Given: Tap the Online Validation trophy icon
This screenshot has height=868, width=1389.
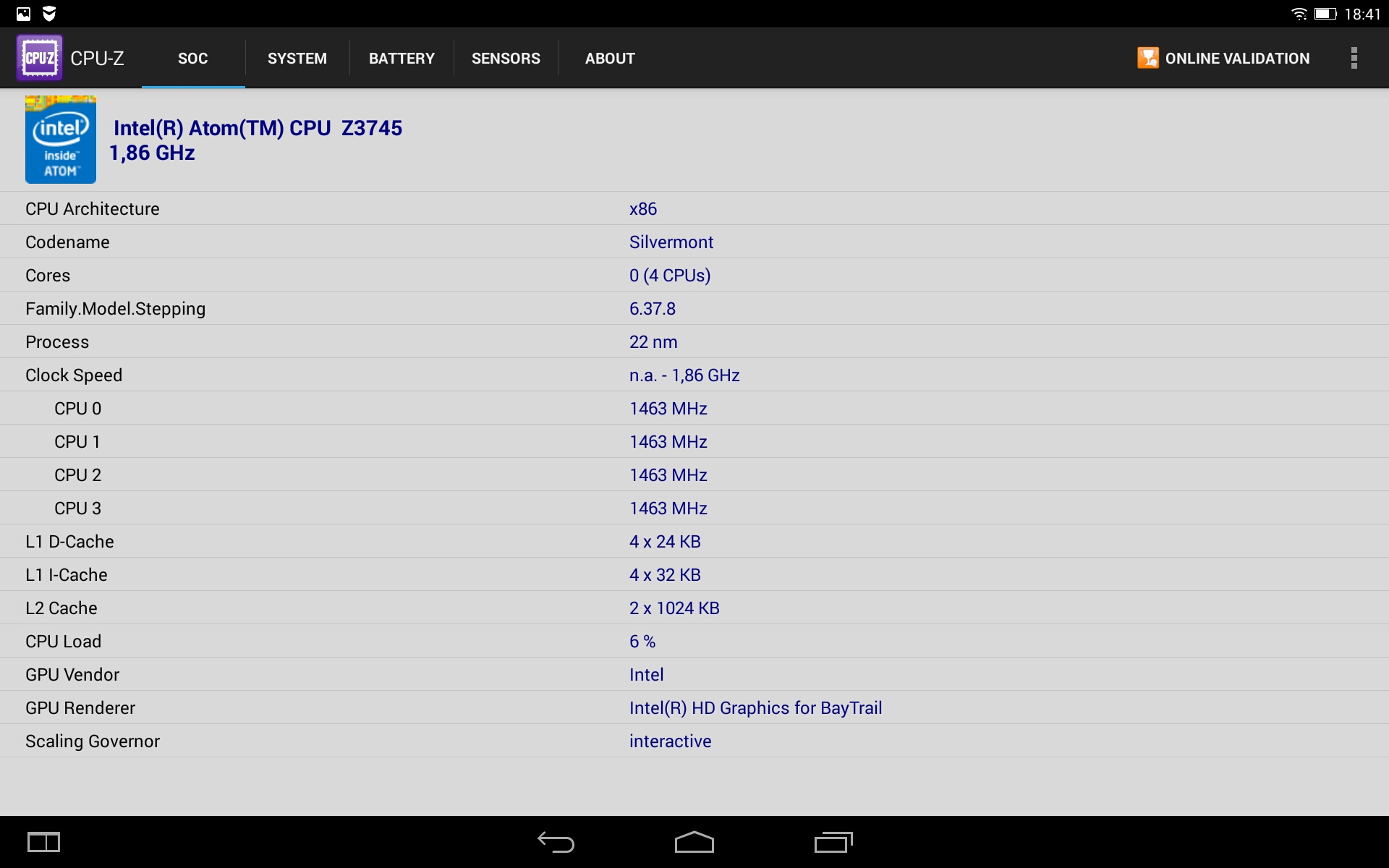Looking at the screenshot, I should pyautogui.click(x=1147, y=58).
